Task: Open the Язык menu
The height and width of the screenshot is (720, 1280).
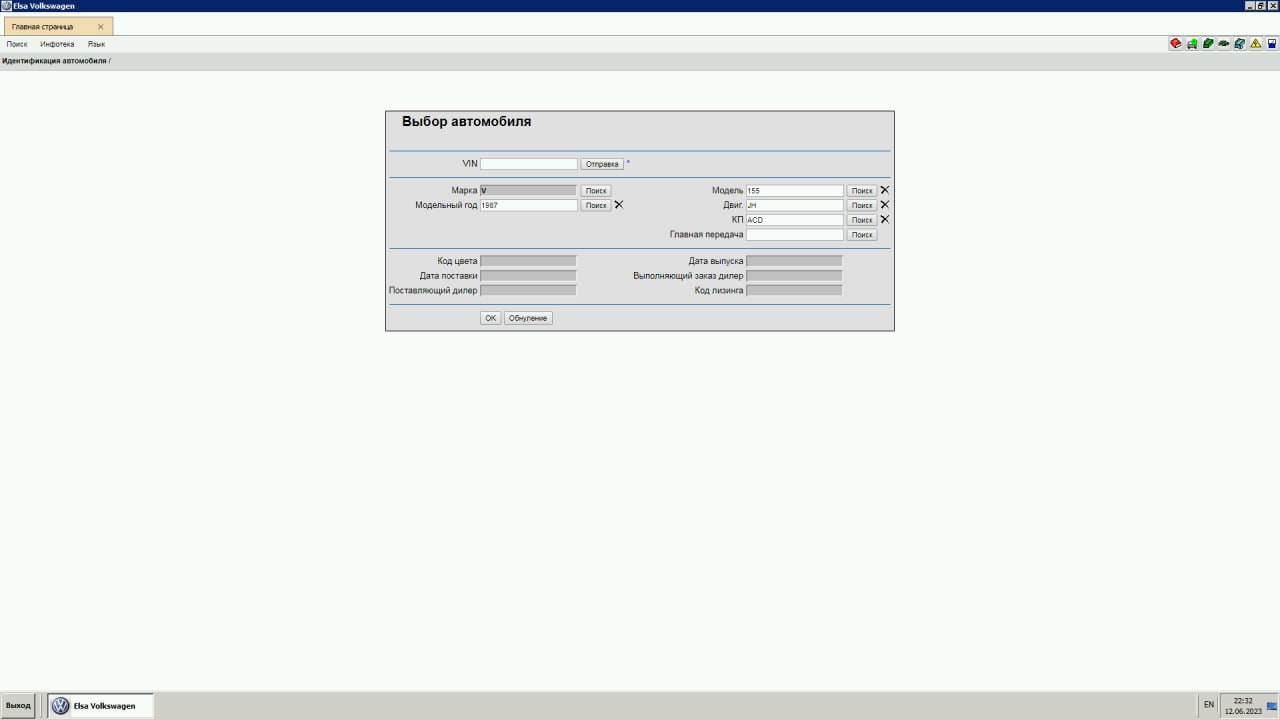Action: pyautogui.click(x=96, y=44)
